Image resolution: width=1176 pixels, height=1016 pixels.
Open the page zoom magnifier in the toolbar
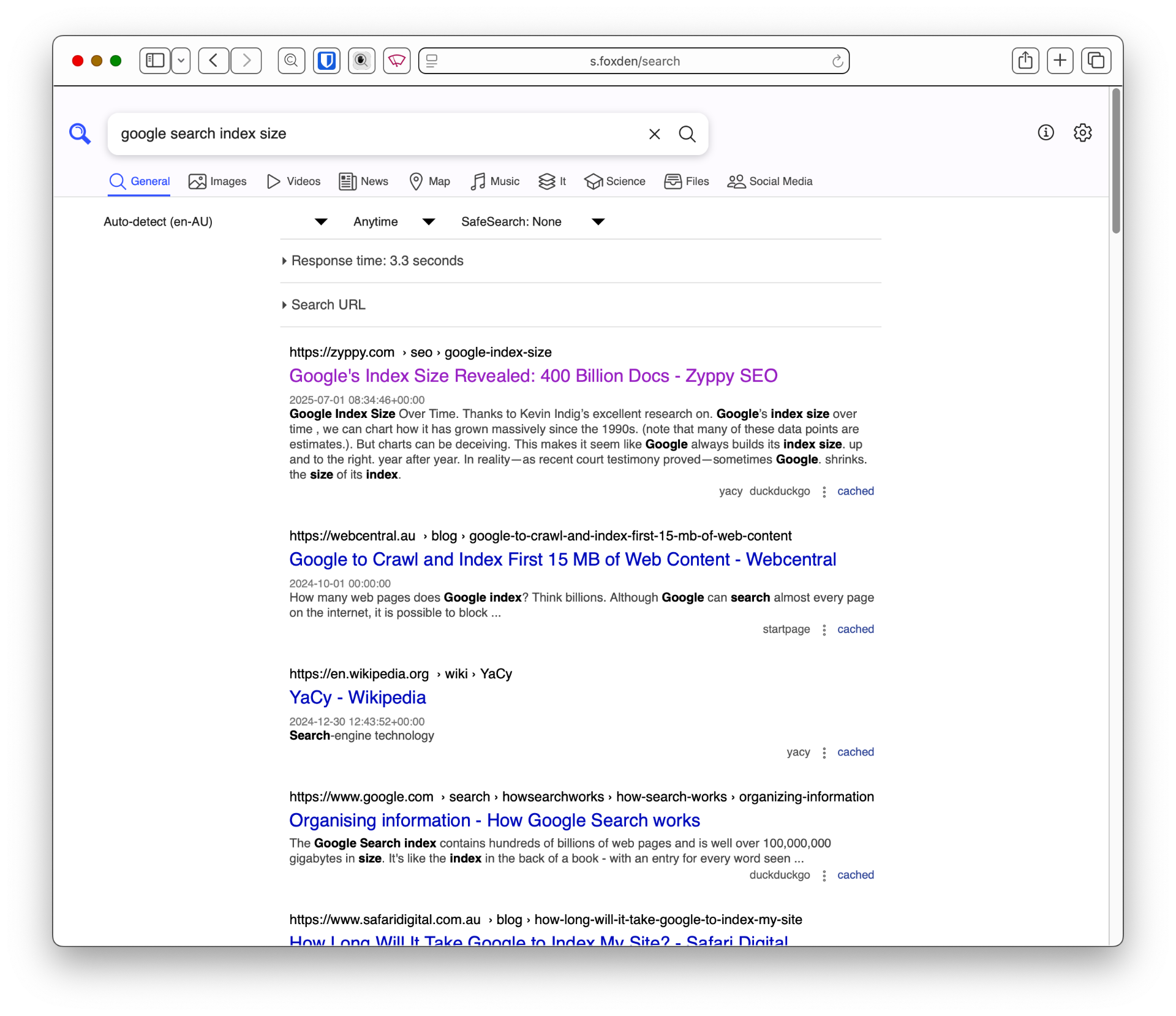pos(291,61)
